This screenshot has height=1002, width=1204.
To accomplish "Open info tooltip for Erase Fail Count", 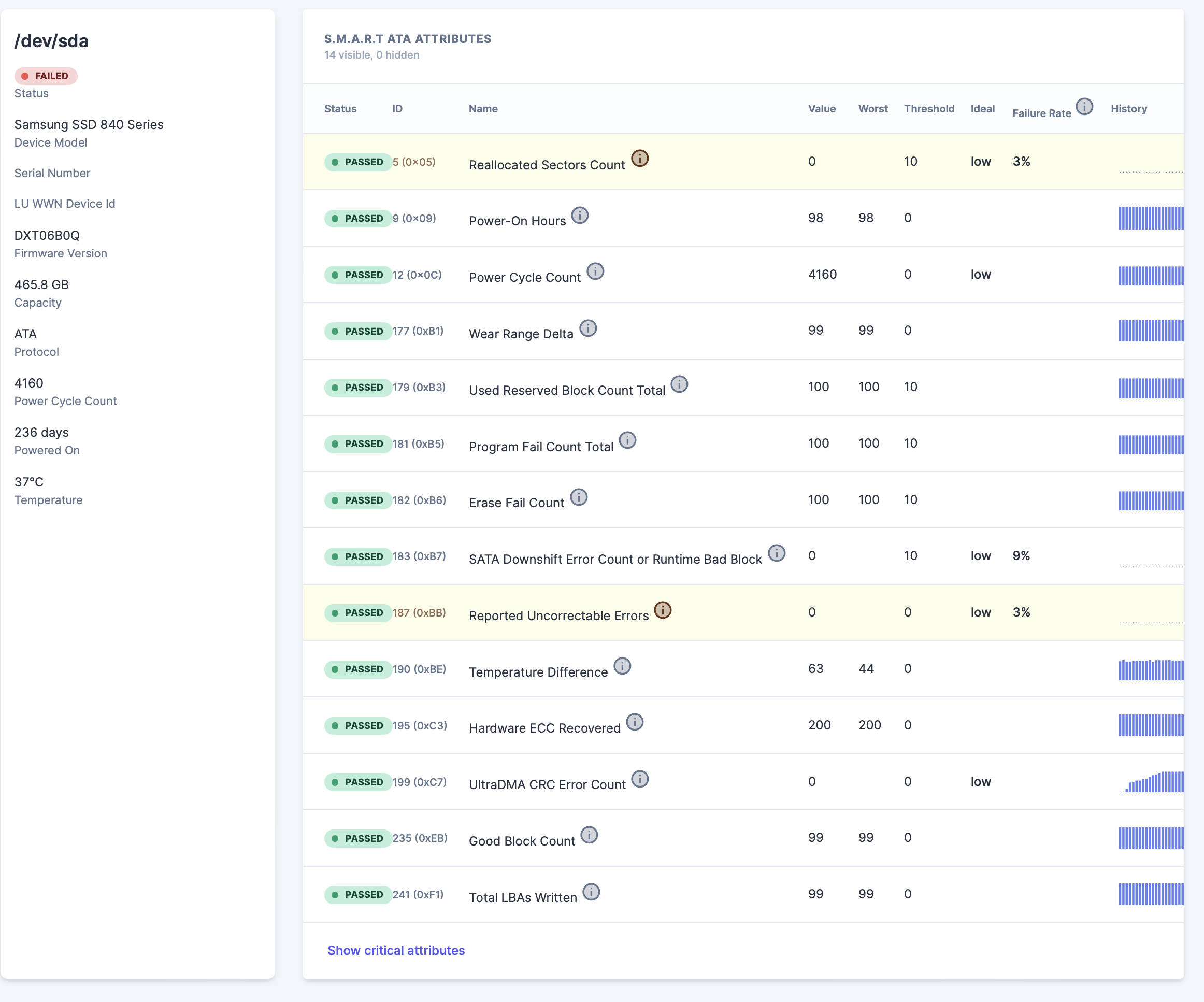I will pos(579,497).
